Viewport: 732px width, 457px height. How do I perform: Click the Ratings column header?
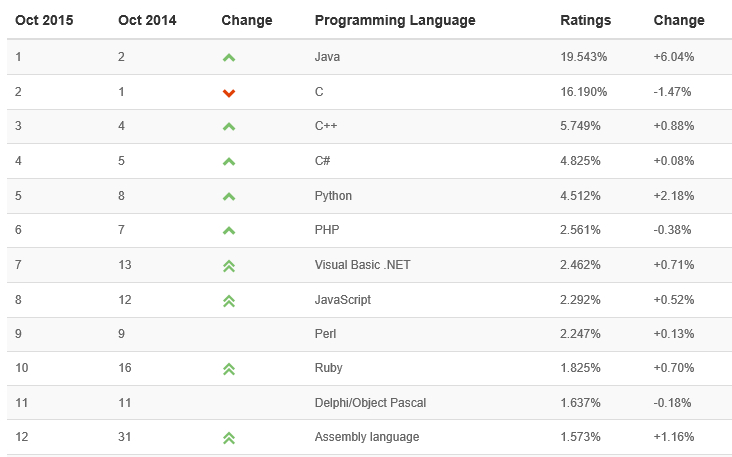tap(585, 20)
